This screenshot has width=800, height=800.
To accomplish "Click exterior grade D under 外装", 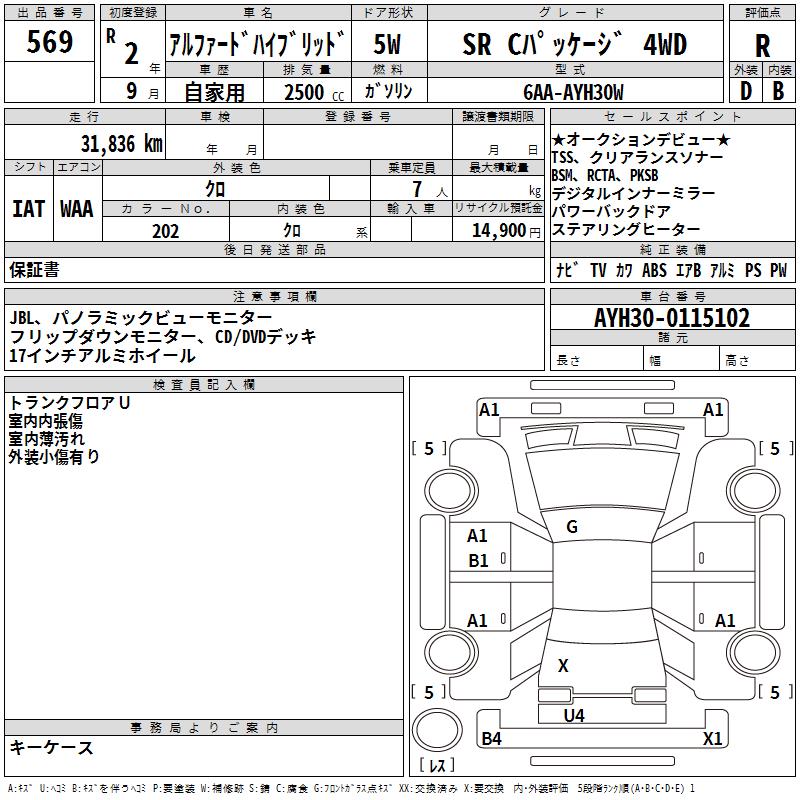I will 745,91.
